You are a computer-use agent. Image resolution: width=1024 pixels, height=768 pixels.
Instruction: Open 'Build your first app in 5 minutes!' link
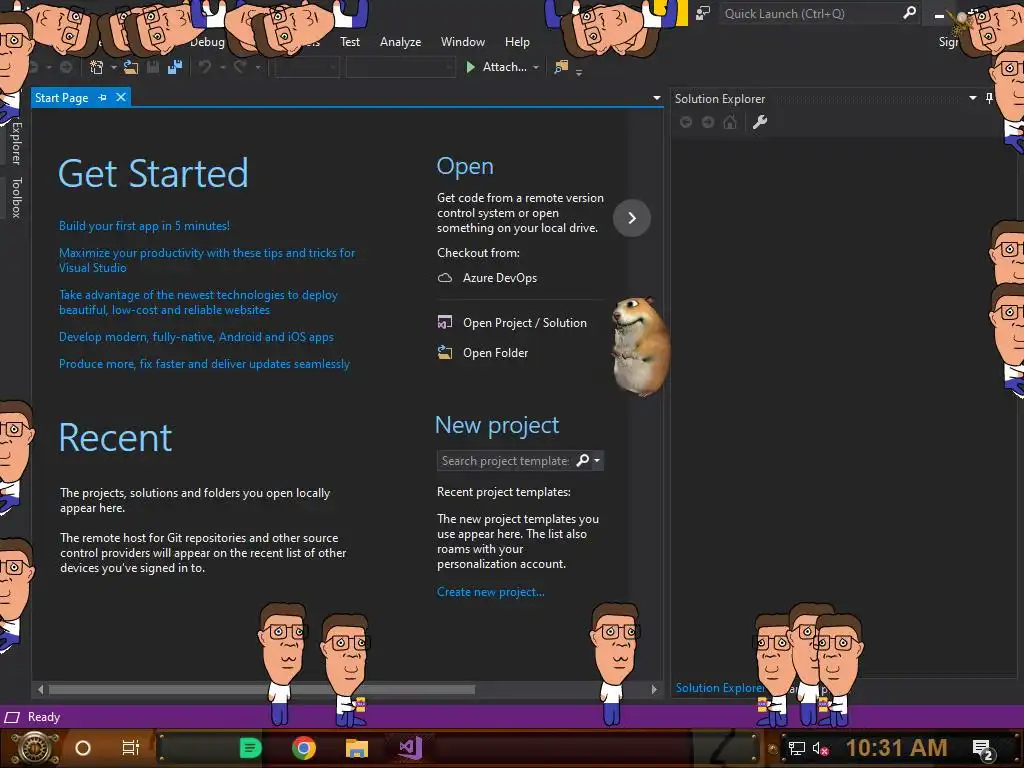(144, 226)
